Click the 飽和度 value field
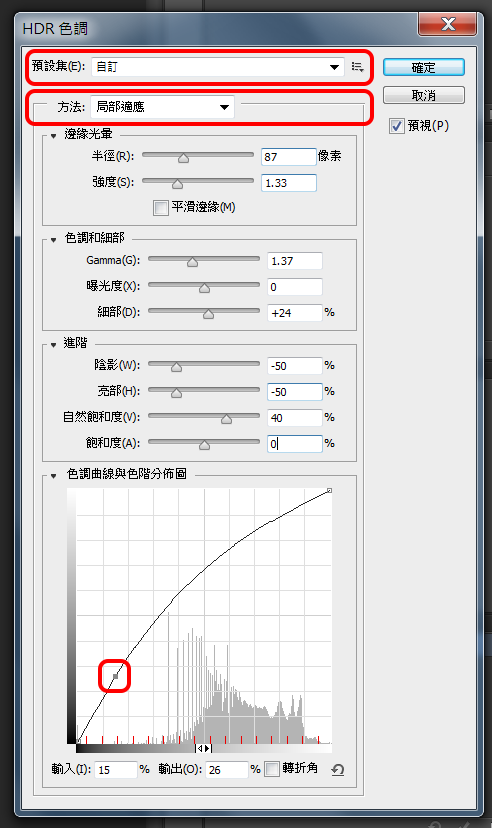 pyautogui.click(x=295, y=444)
